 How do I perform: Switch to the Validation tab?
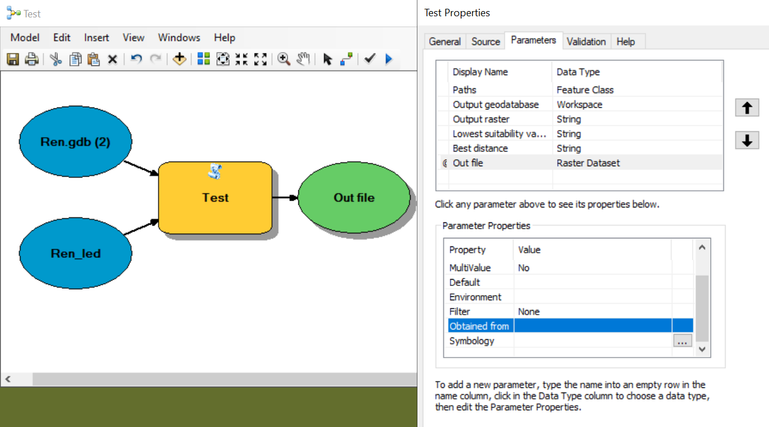[x=586, y=42]
